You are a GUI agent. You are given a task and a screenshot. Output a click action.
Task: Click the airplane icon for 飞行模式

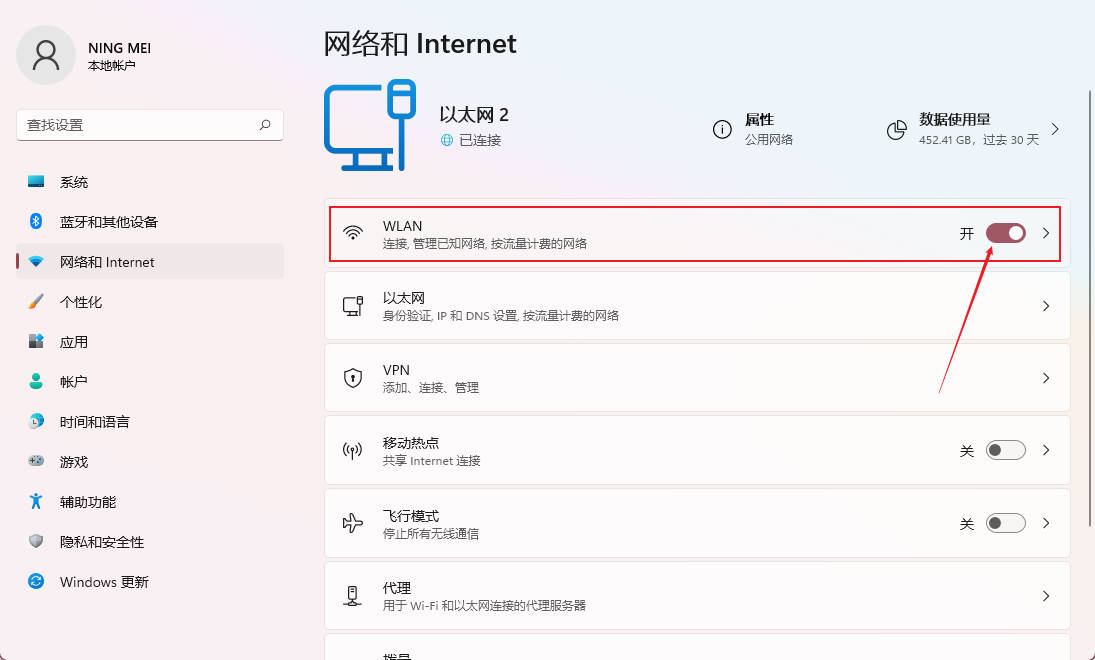353,523
